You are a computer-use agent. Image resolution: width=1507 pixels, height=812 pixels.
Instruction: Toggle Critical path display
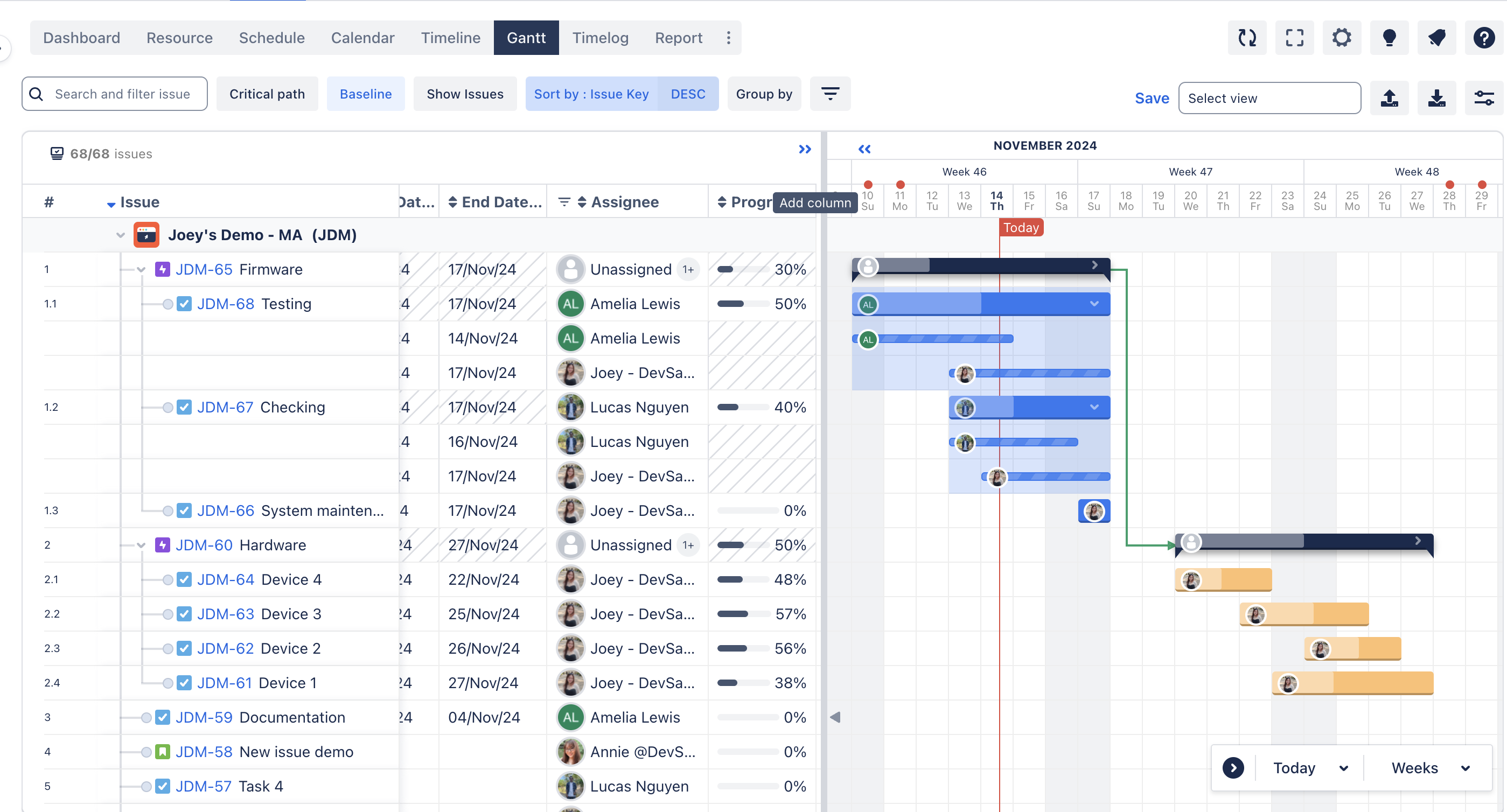[267, 94]
